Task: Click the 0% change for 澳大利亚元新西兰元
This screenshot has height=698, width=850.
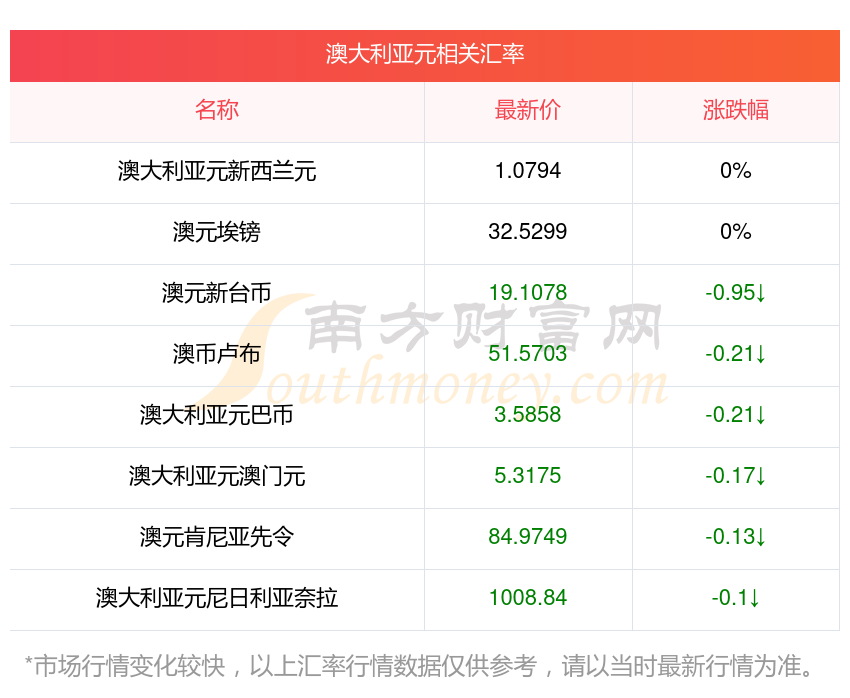Action: pos(736,171)
